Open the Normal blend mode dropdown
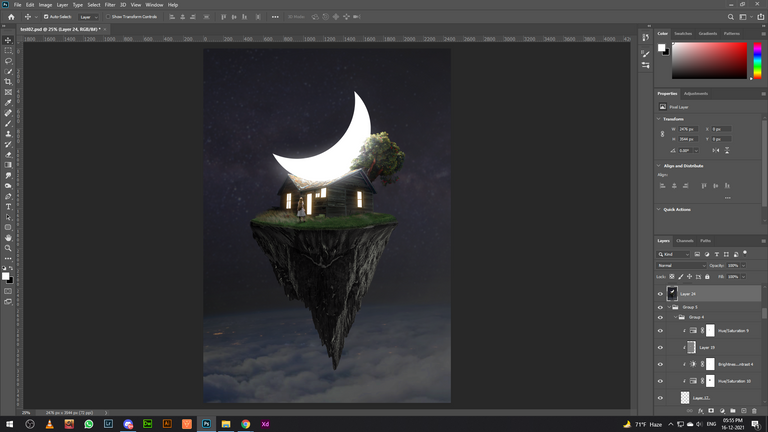 click(x=681, y=265)
